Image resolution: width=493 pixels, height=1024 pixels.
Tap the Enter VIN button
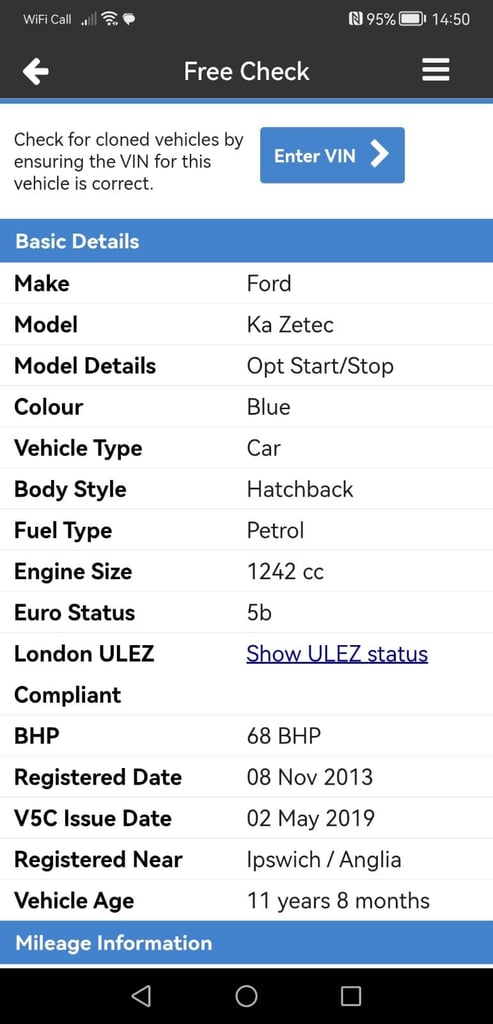(332, 155)
